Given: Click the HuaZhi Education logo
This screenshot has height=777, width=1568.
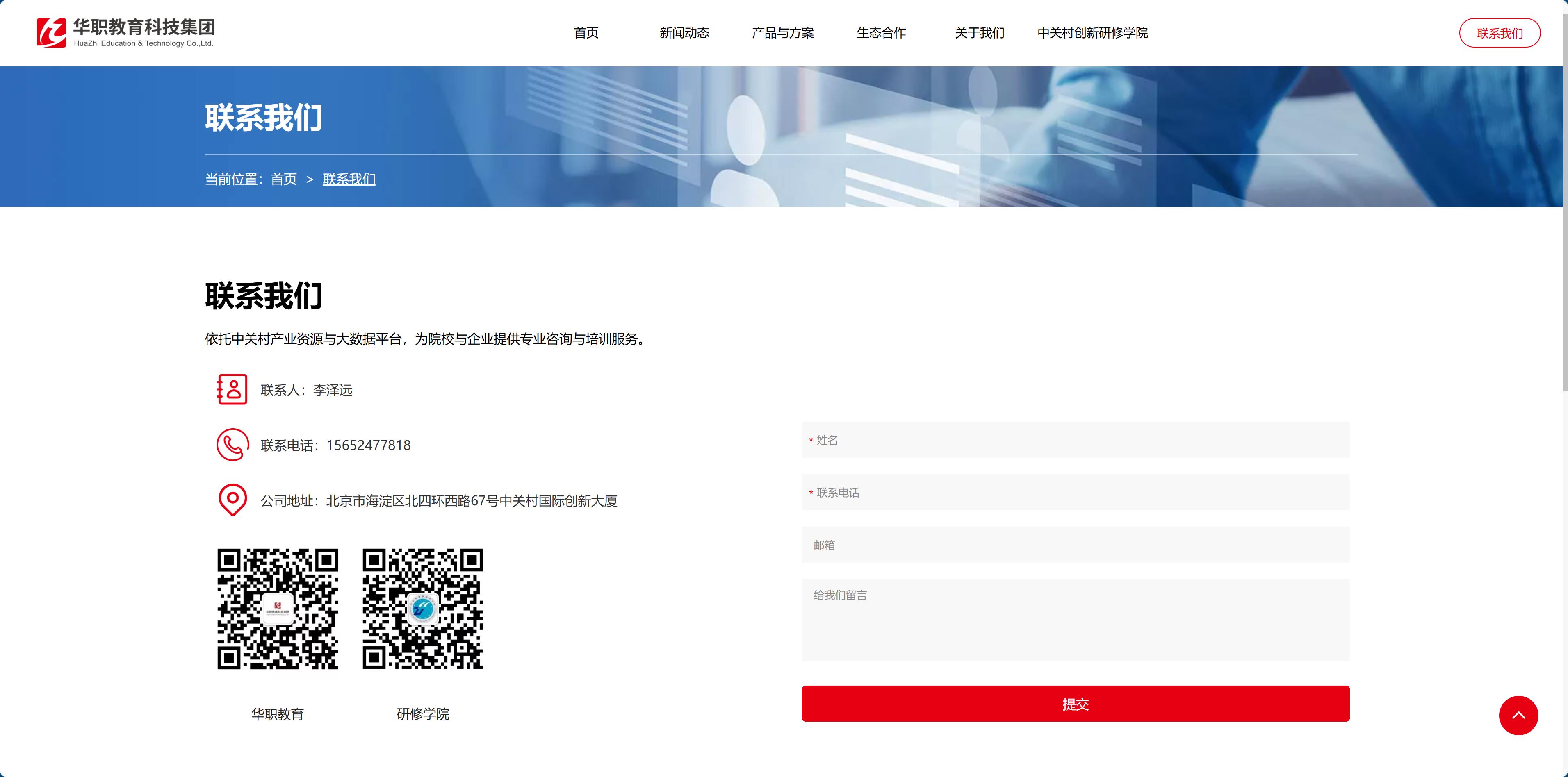Looking at the screenshot, I should [x=125, y=32].
